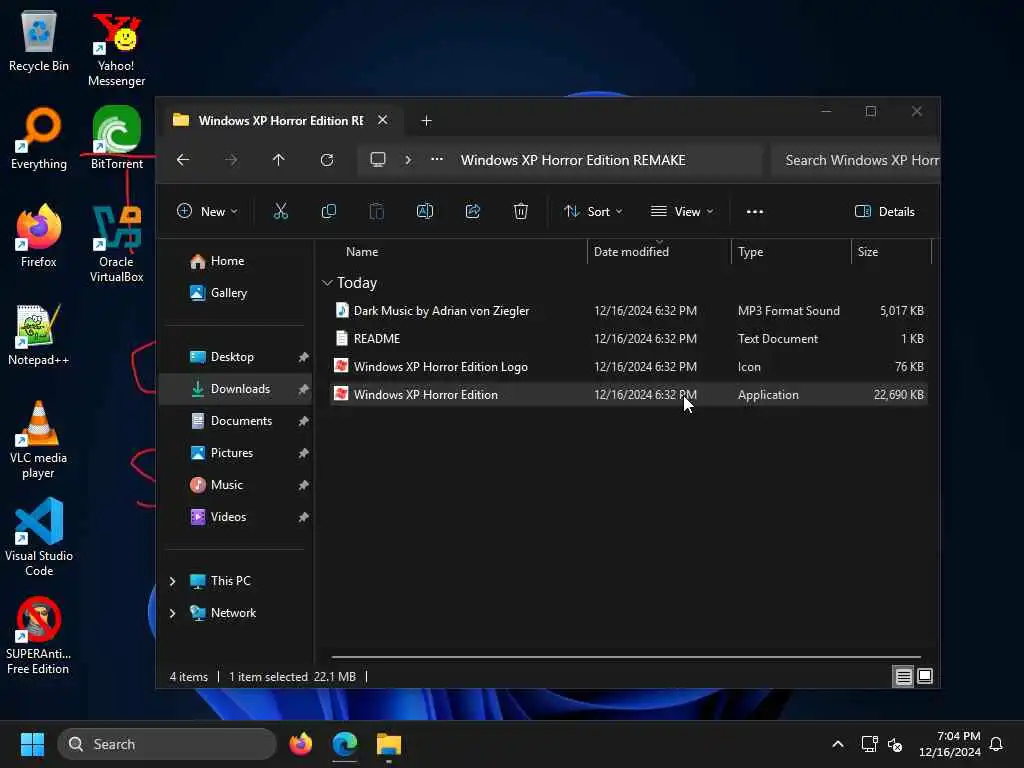Open the address bar ellipsis breadcrumb menu
The height and width of the screenshot is (768, 1024).
click(437, 159)
